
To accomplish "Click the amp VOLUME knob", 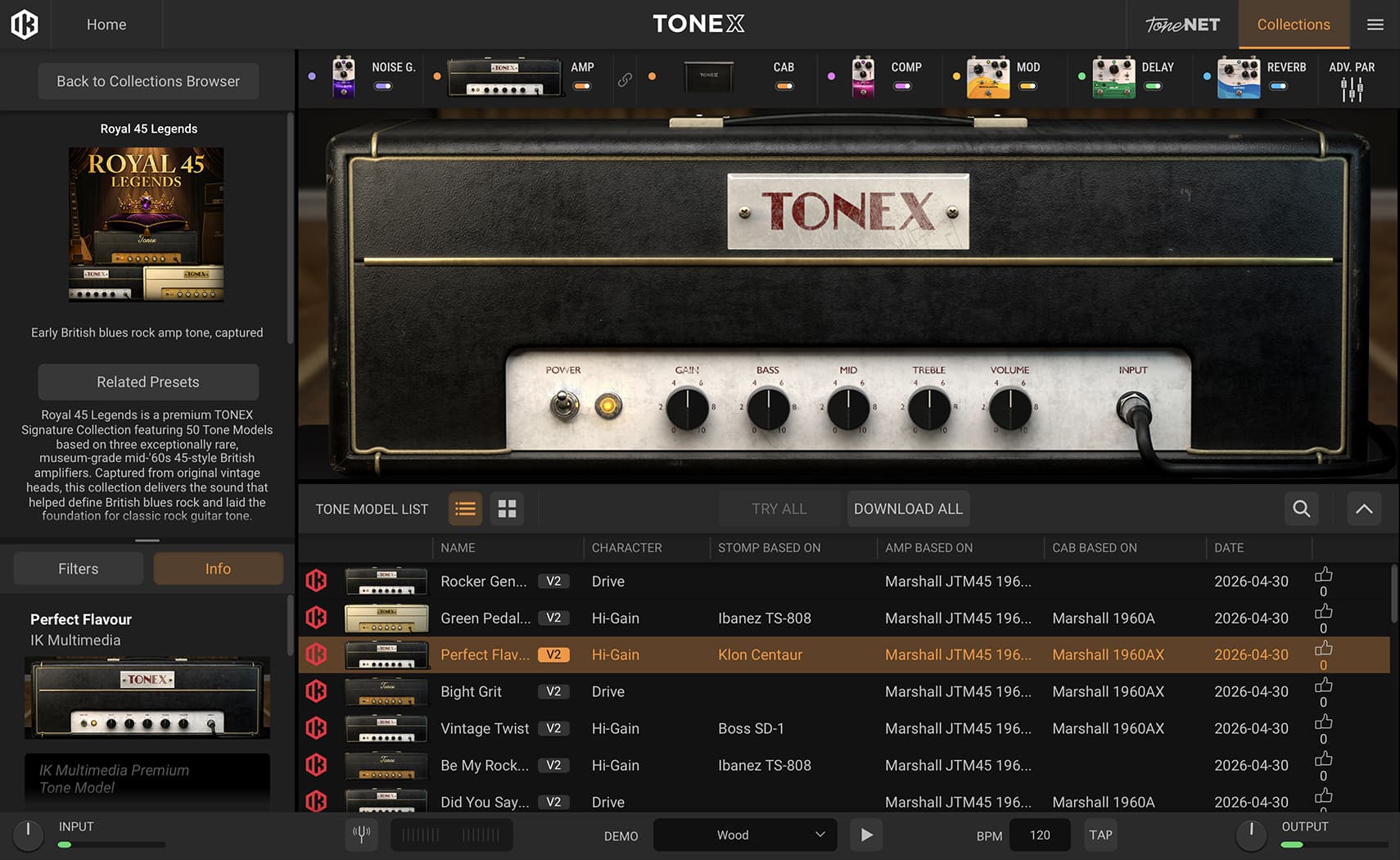I will tap(1010, 408).
